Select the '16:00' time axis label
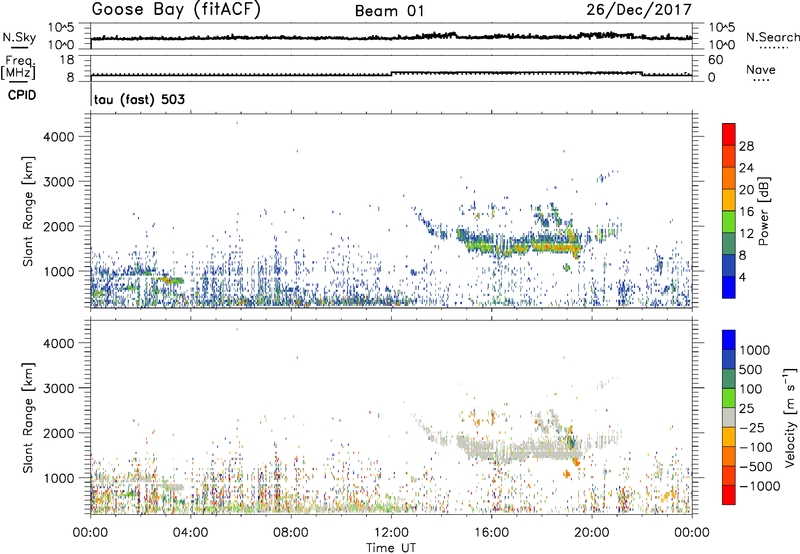Viewport: 800px width, 554px height. click(x=491, y=533)
